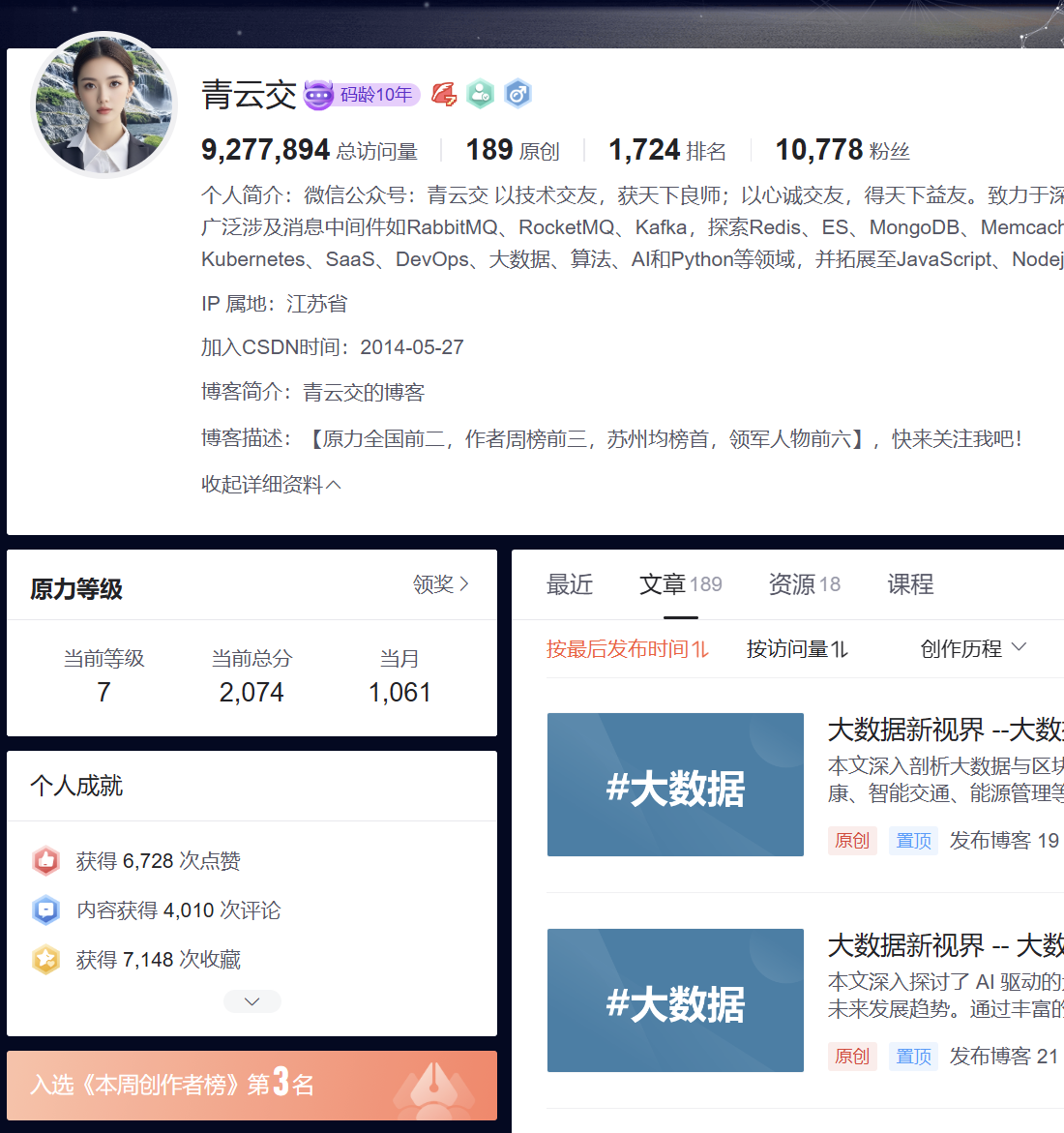
Task: Click the rocket icon on weekly creator banner
Action: point(433,1091)
